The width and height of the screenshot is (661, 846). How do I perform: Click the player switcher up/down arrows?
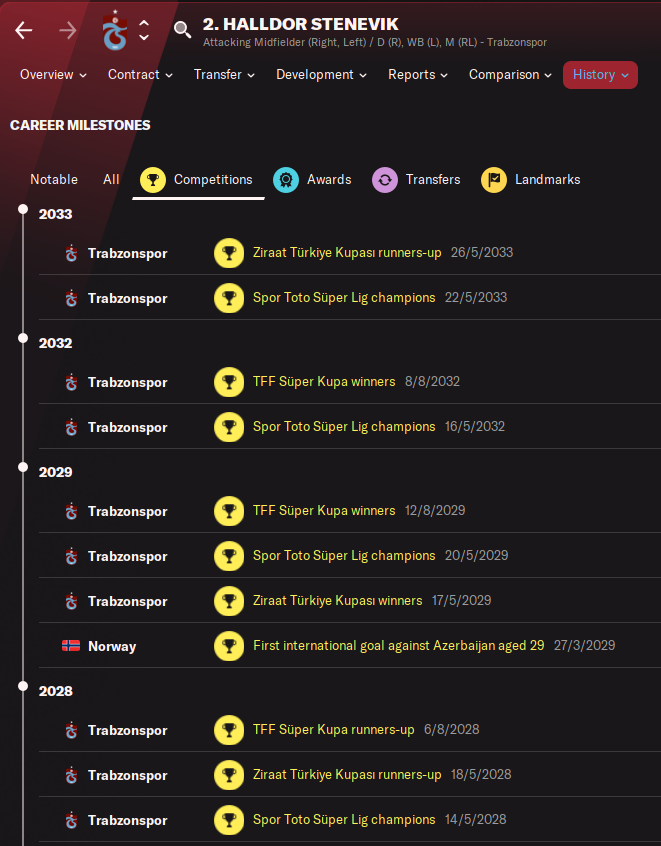pyautogui.click(x=144, y=30)
